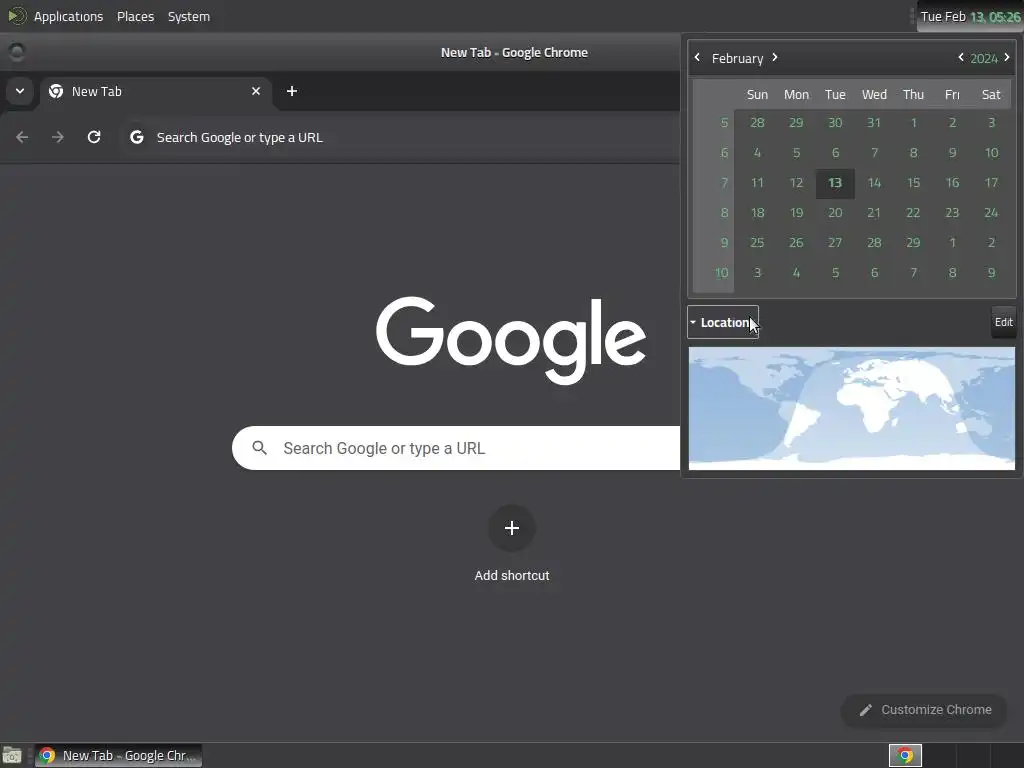Open the Places menu
The image size is (1024, 768).
click(135, 16)
